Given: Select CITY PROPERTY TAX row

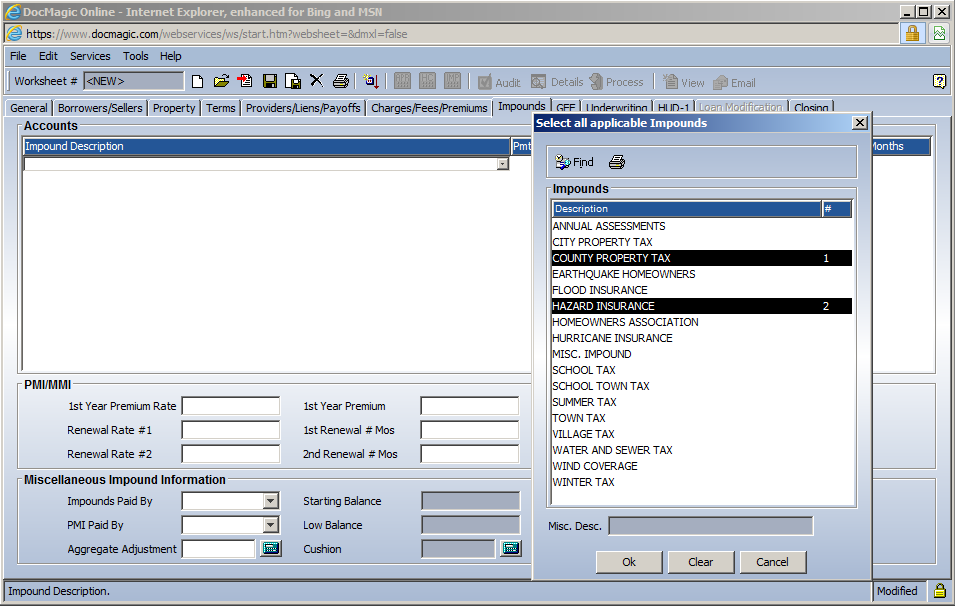Looking at the screenshot, I should pyautogui.click(x=702, y=242).
